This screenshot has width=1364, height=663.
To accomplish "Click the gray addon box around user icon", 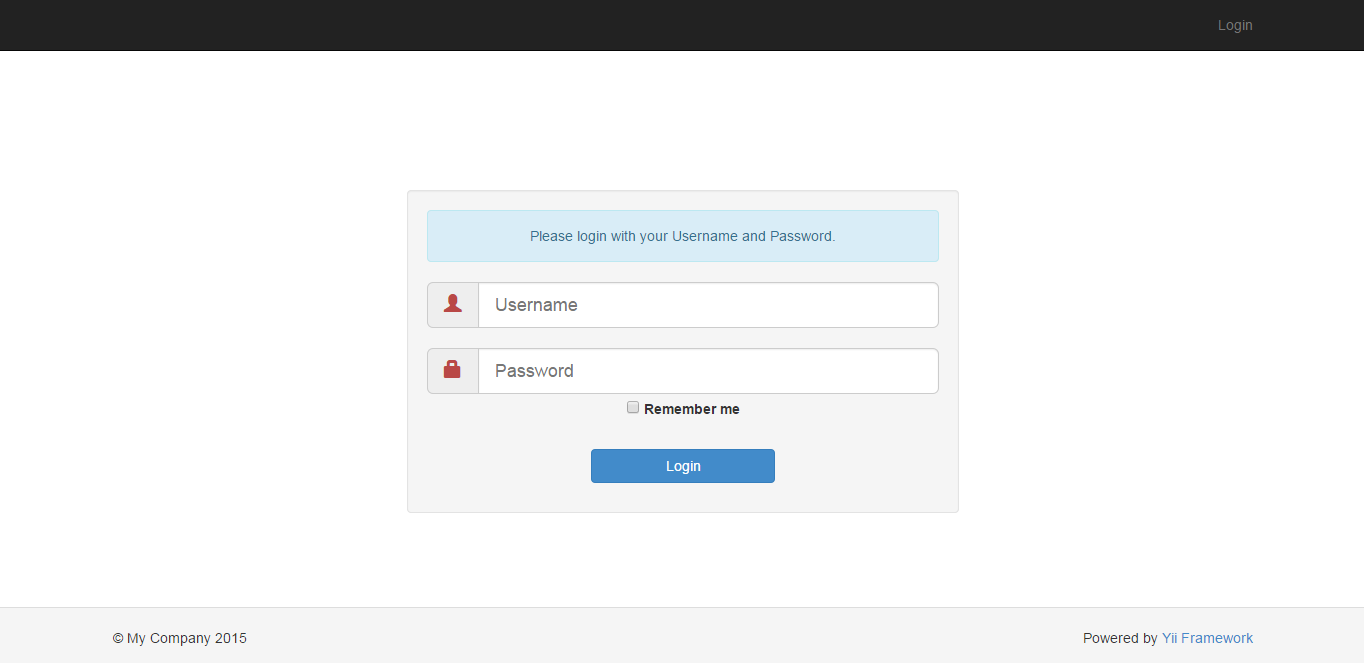I will [x=453, y=305].
